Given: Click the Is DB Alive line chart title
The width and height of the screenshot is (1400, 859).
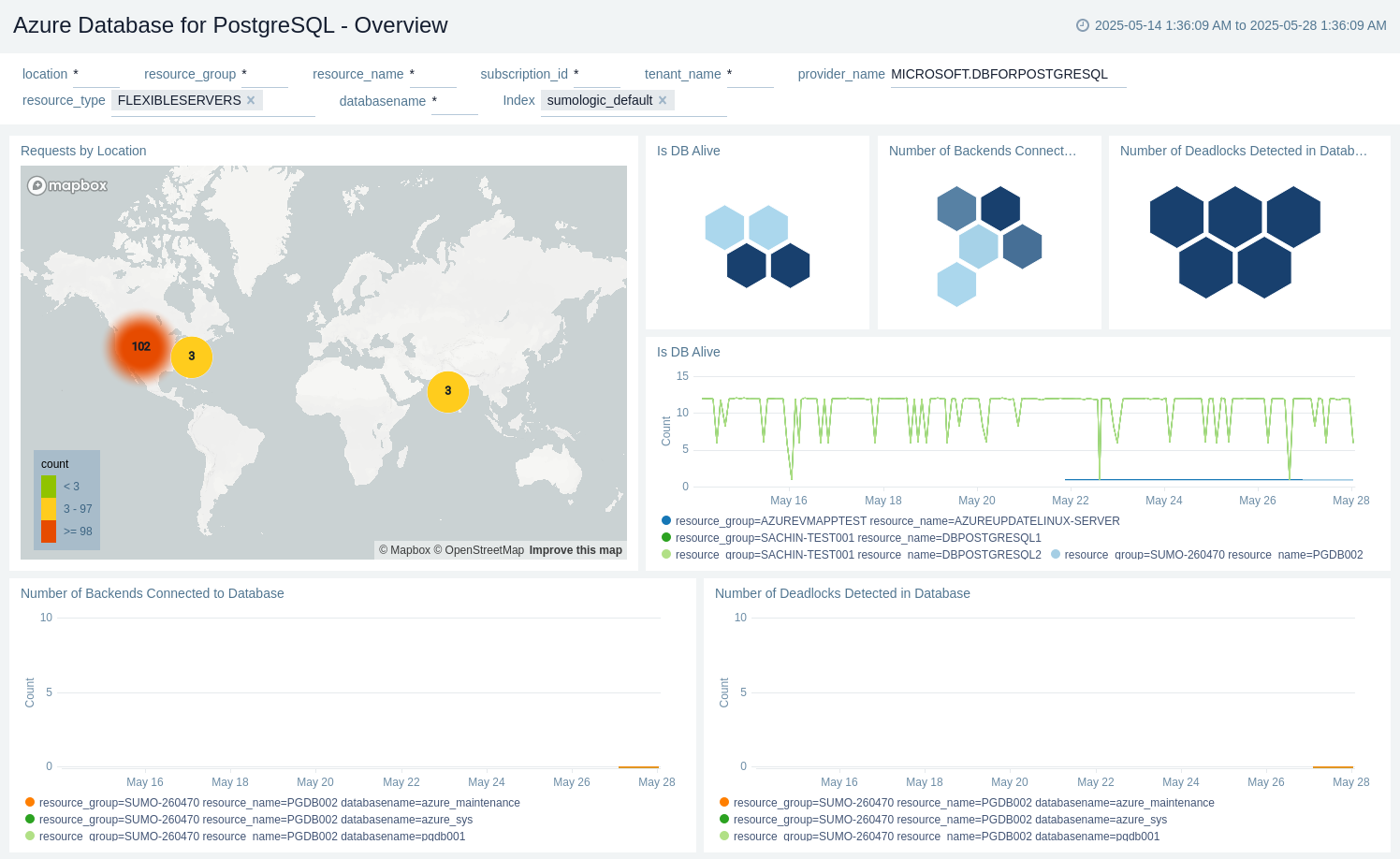Looking at the screenshot, I should pyautogui.click(x=689, y=352).
